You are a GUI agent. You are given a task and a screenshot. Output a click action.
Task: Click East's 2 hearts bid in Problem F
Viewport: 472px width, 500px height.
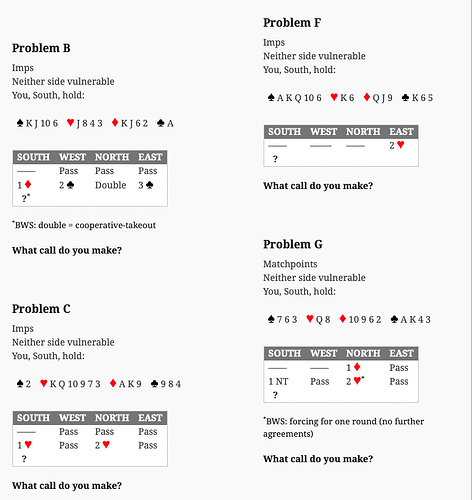[x=397, y=145]
